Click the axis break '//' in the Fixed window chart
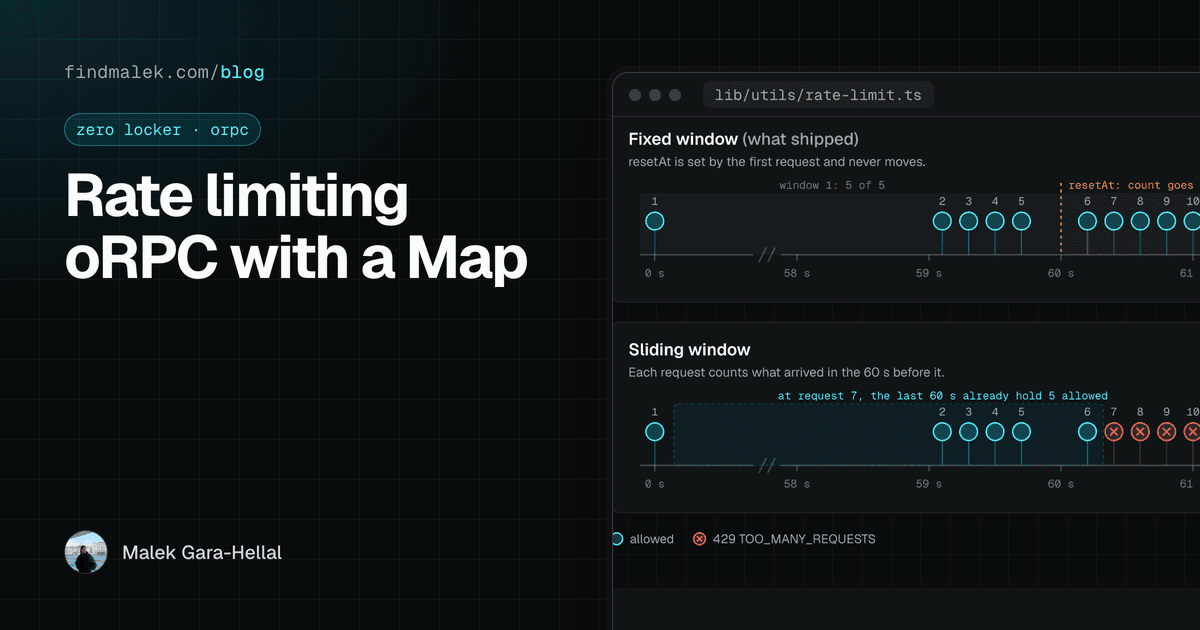 point(767,255)
